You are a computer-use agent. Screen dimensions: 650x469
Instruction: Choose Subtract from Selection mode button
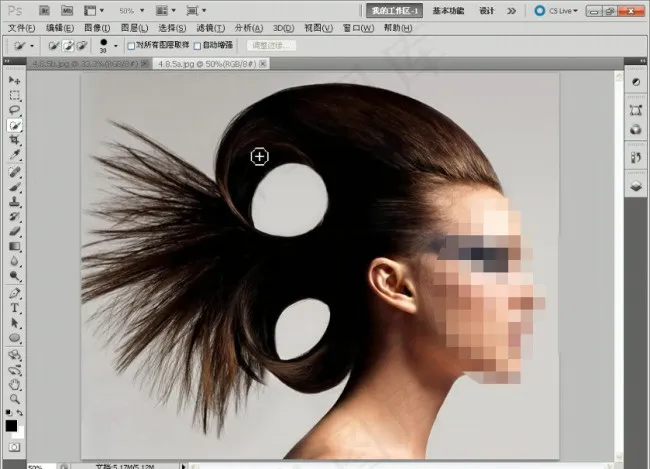82,46
